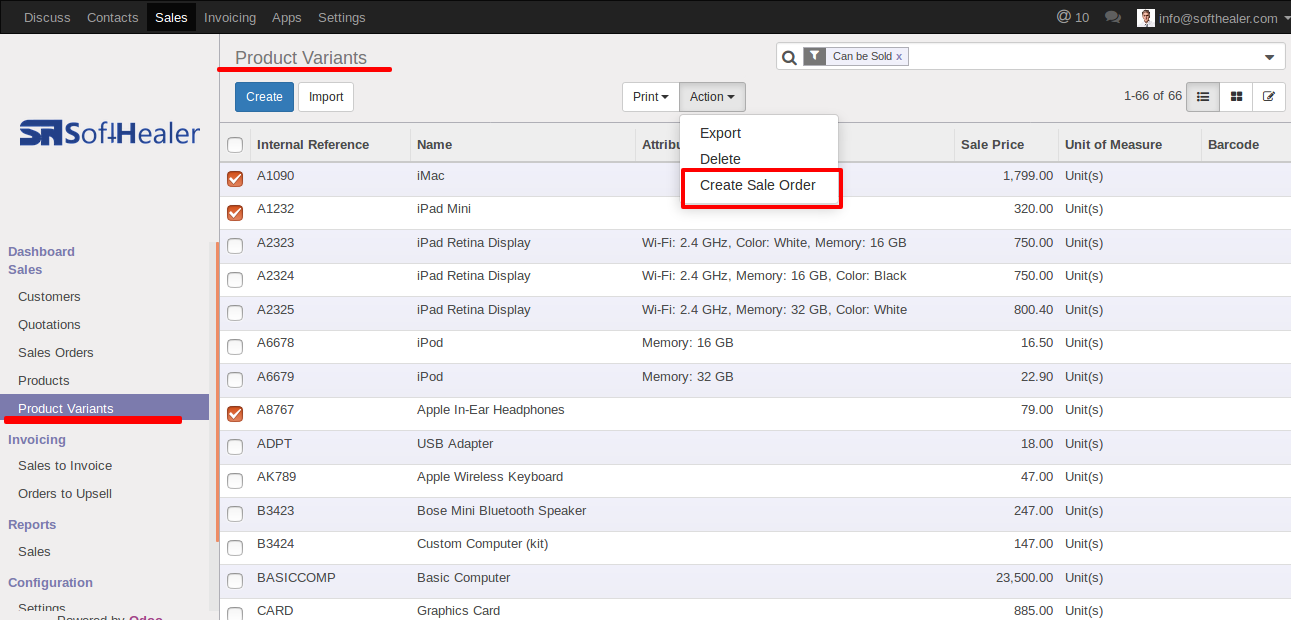Toggle the select-all checkbox in table header
The width and height of the screenshot is (1291, 620).
(235, 145)
